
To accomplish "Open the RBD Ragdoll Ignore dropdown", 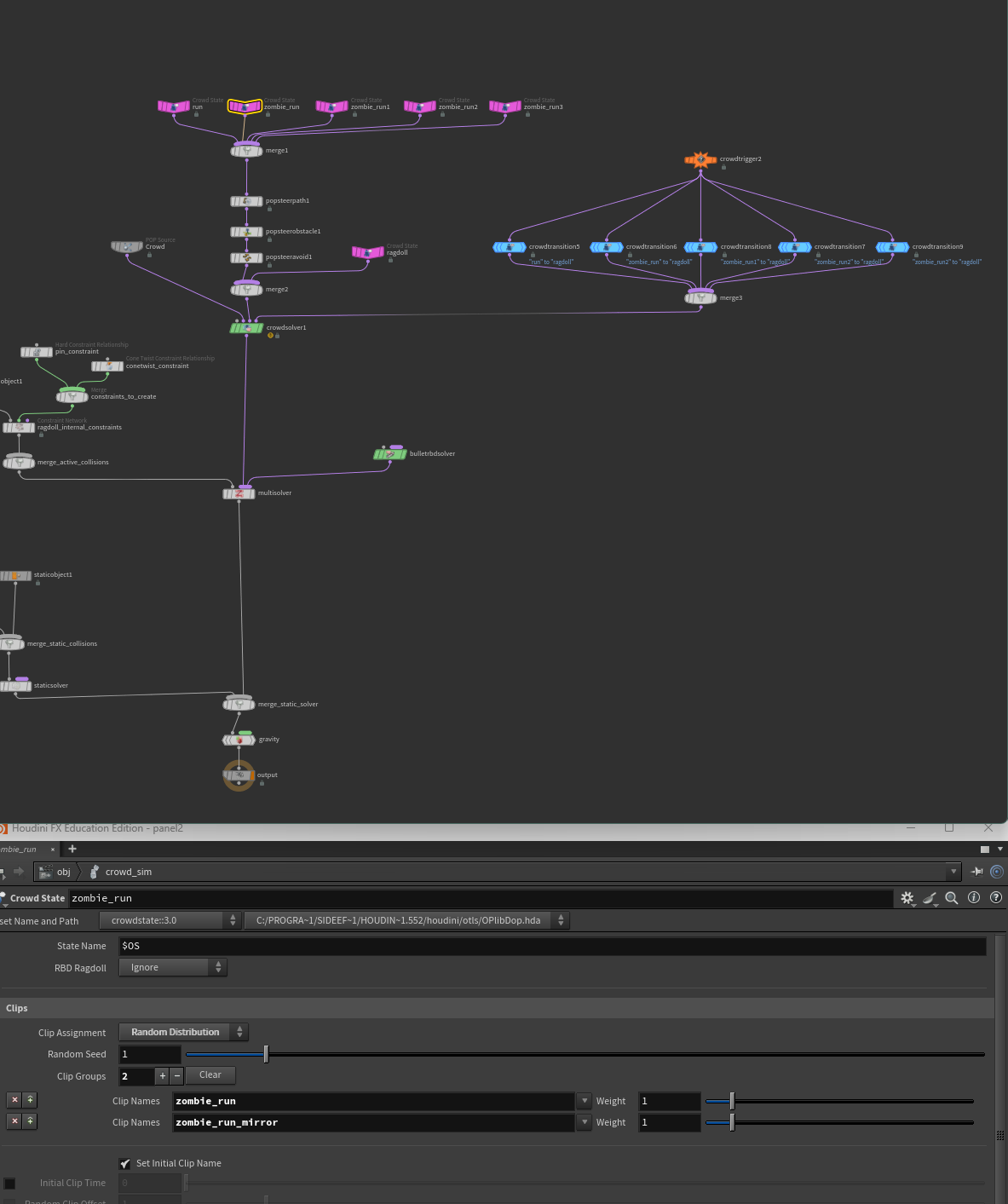I will tap(173, 967).
